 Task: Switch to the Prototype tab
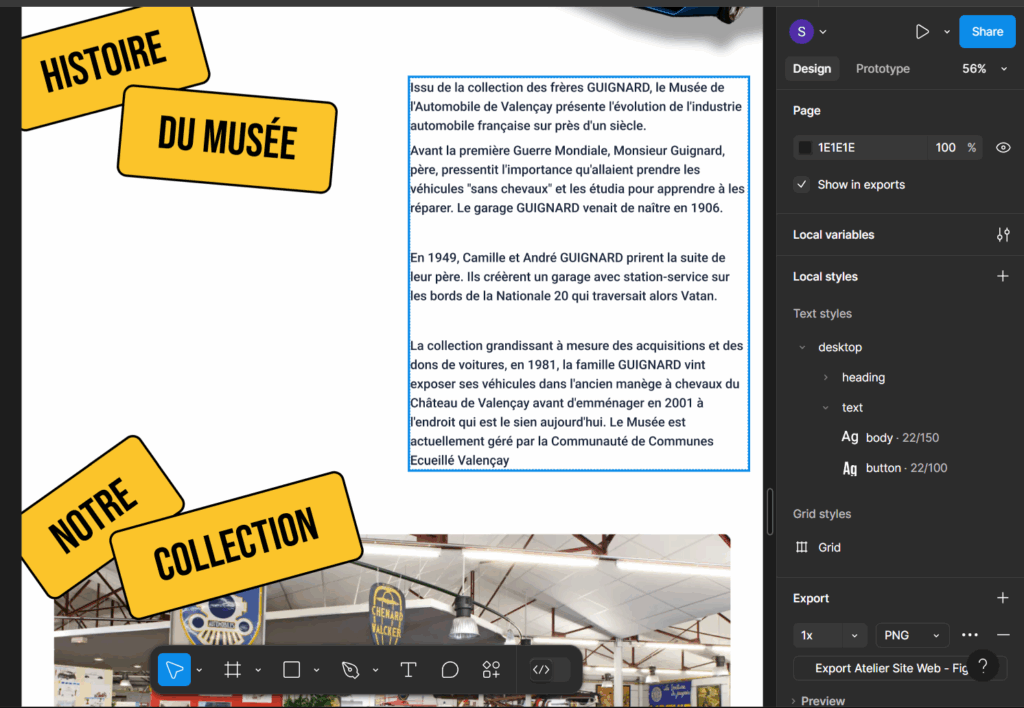coord(882,69)
